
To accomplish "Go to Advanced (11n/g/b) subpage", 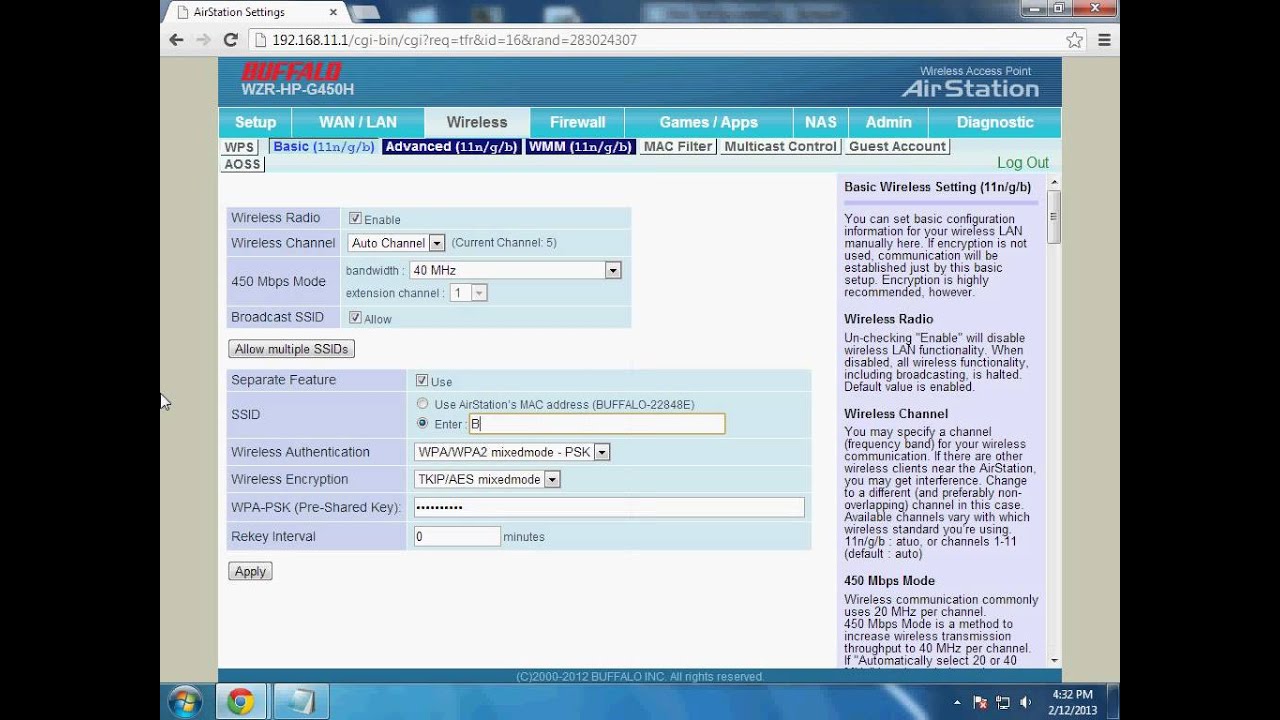I will click(x=452, y=147).
